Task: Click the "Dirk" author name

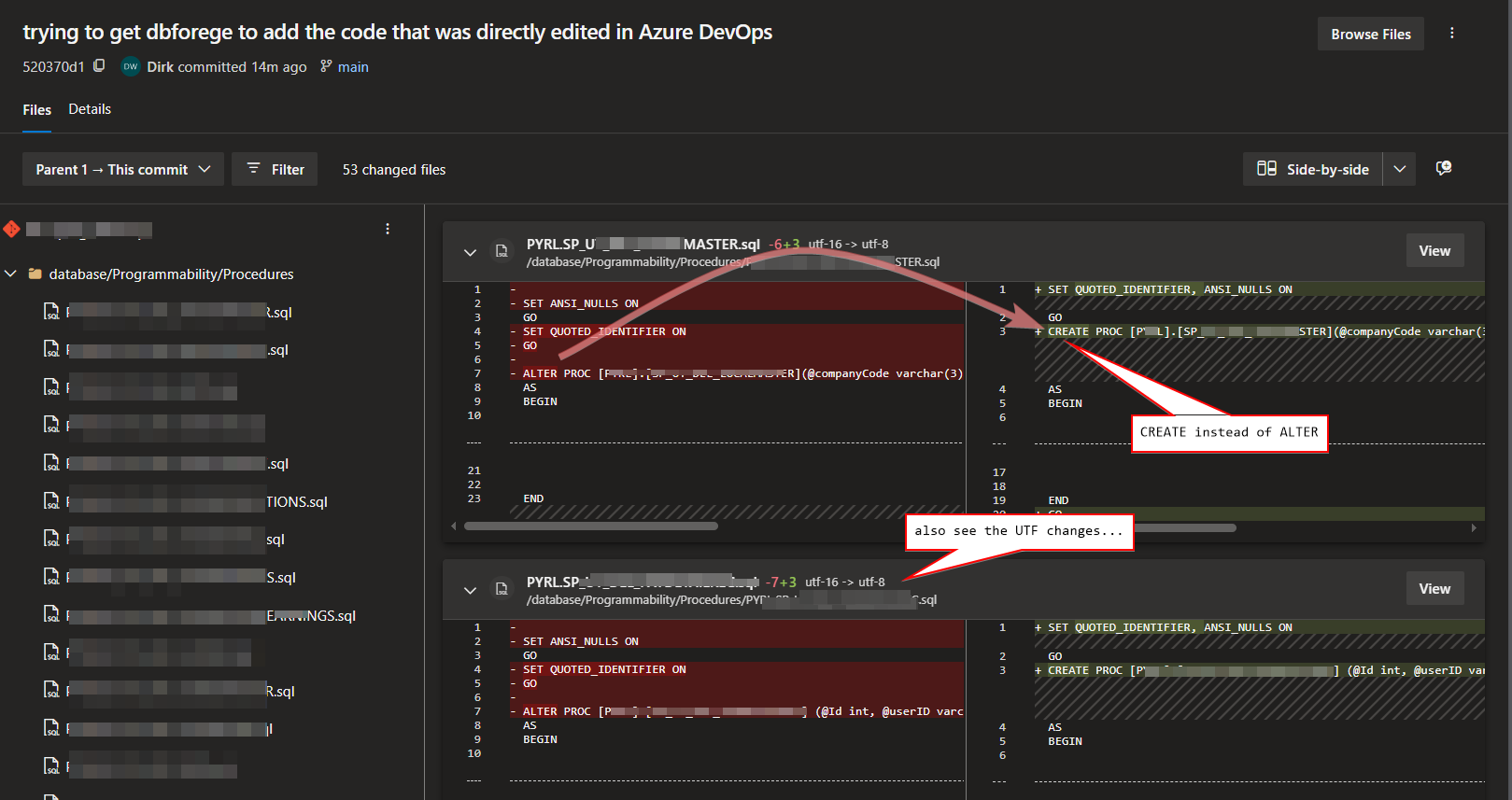Action: point(160,66)
